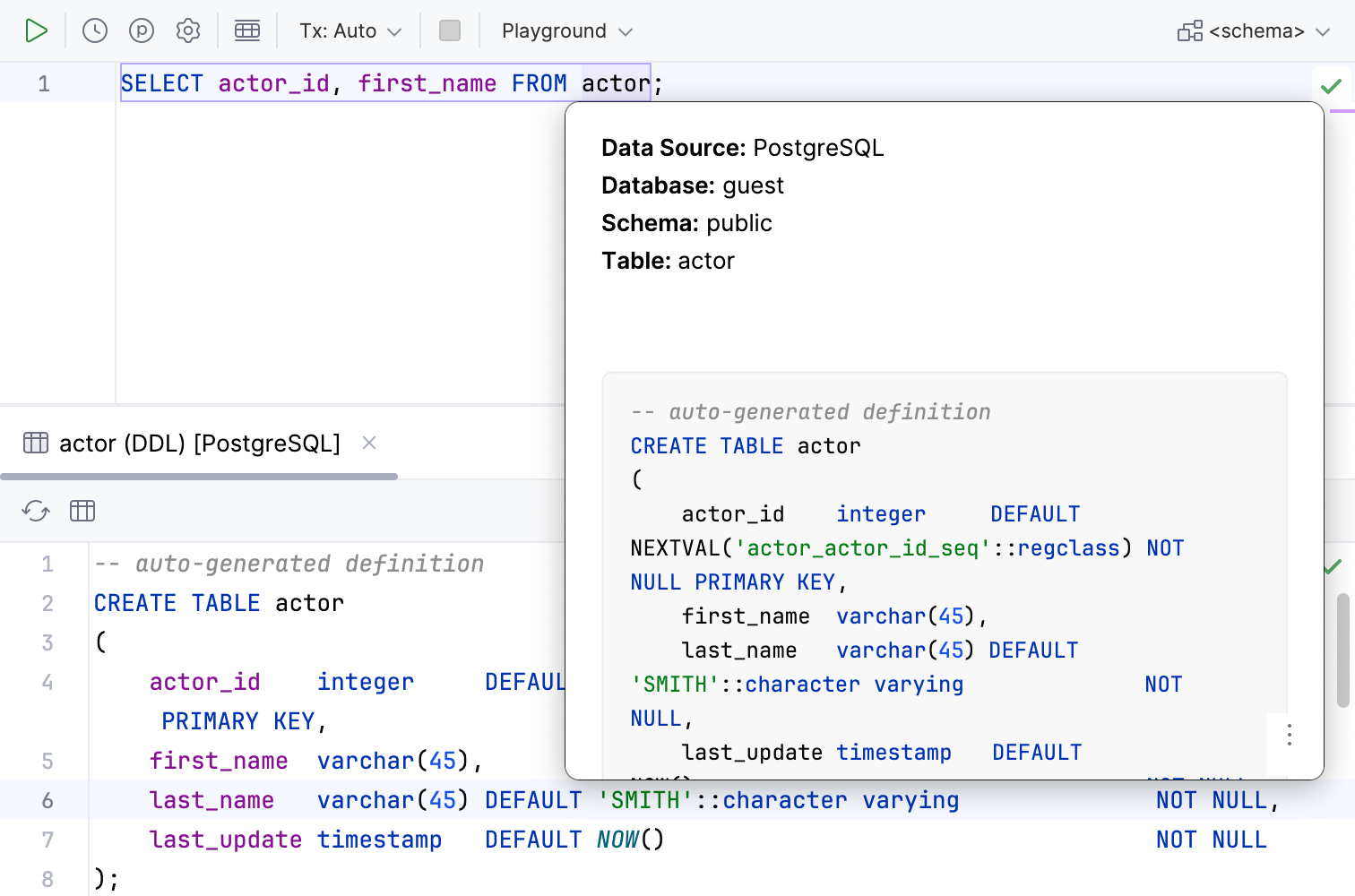Click the table icon in the DDL panel toolbar
This screenshot has height=896, width=1355.
(x=82, y=511)
